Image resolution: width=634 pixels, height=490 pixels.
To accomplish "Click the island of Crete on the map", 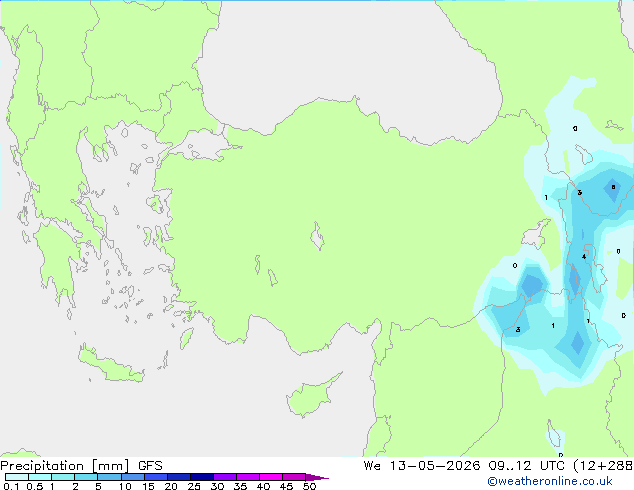I will [111, 366].
